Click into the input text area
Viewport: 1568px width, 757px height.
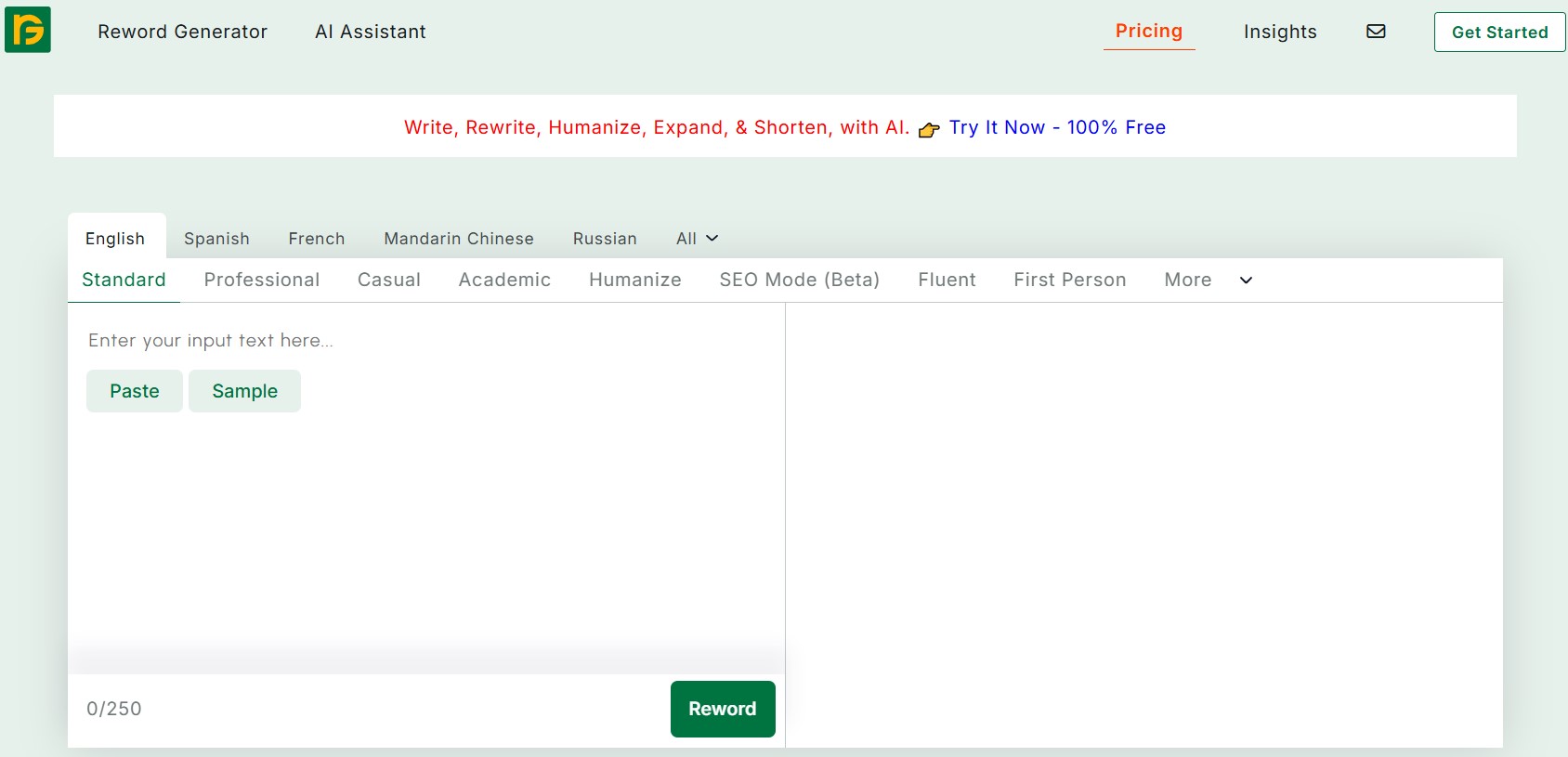pos(426,488)
